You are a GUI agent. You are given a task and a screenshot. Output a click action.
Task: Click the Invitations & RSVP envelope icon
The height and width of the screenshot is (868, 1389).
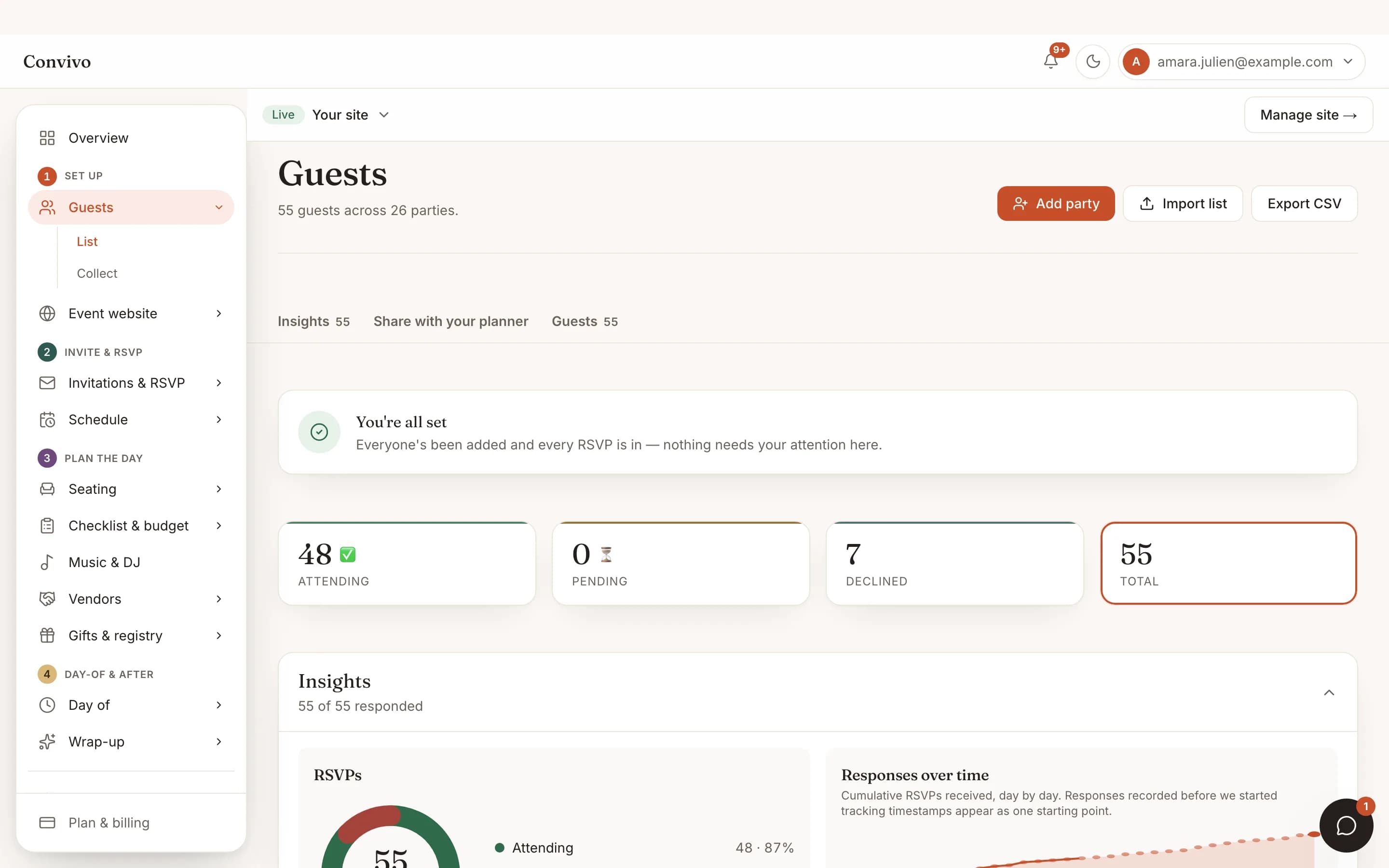point(47,383)
